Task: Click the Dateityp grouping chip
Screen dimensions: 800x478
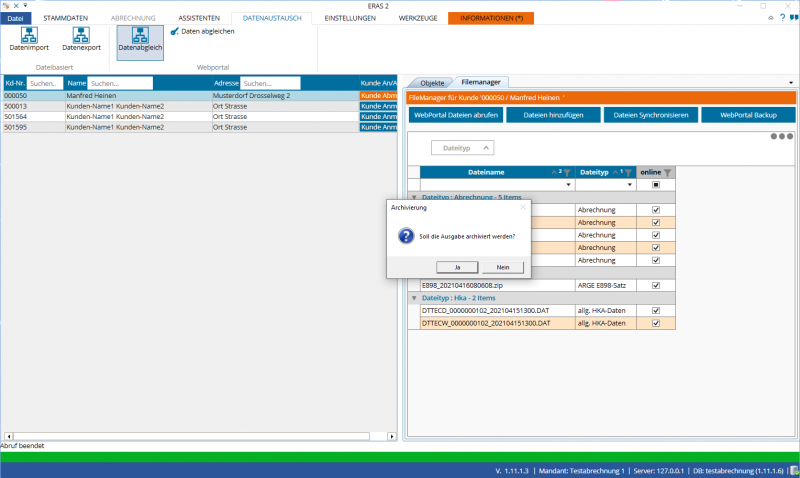Action: tap(462, 148)
